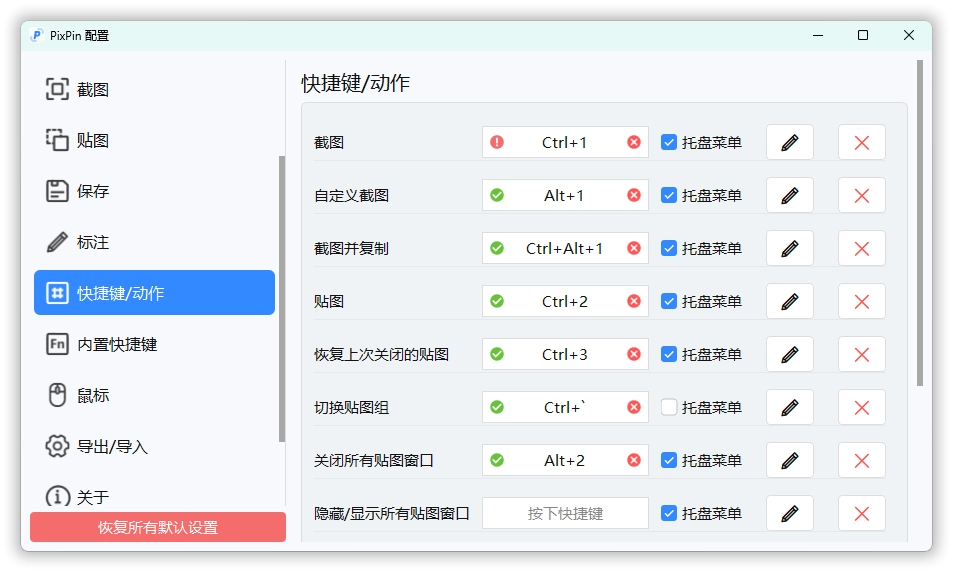Toggle 托盘菜单 checkbox for 恢复上次关闭的贴图
Screen dimensions: 953x572
pos(669,355)
